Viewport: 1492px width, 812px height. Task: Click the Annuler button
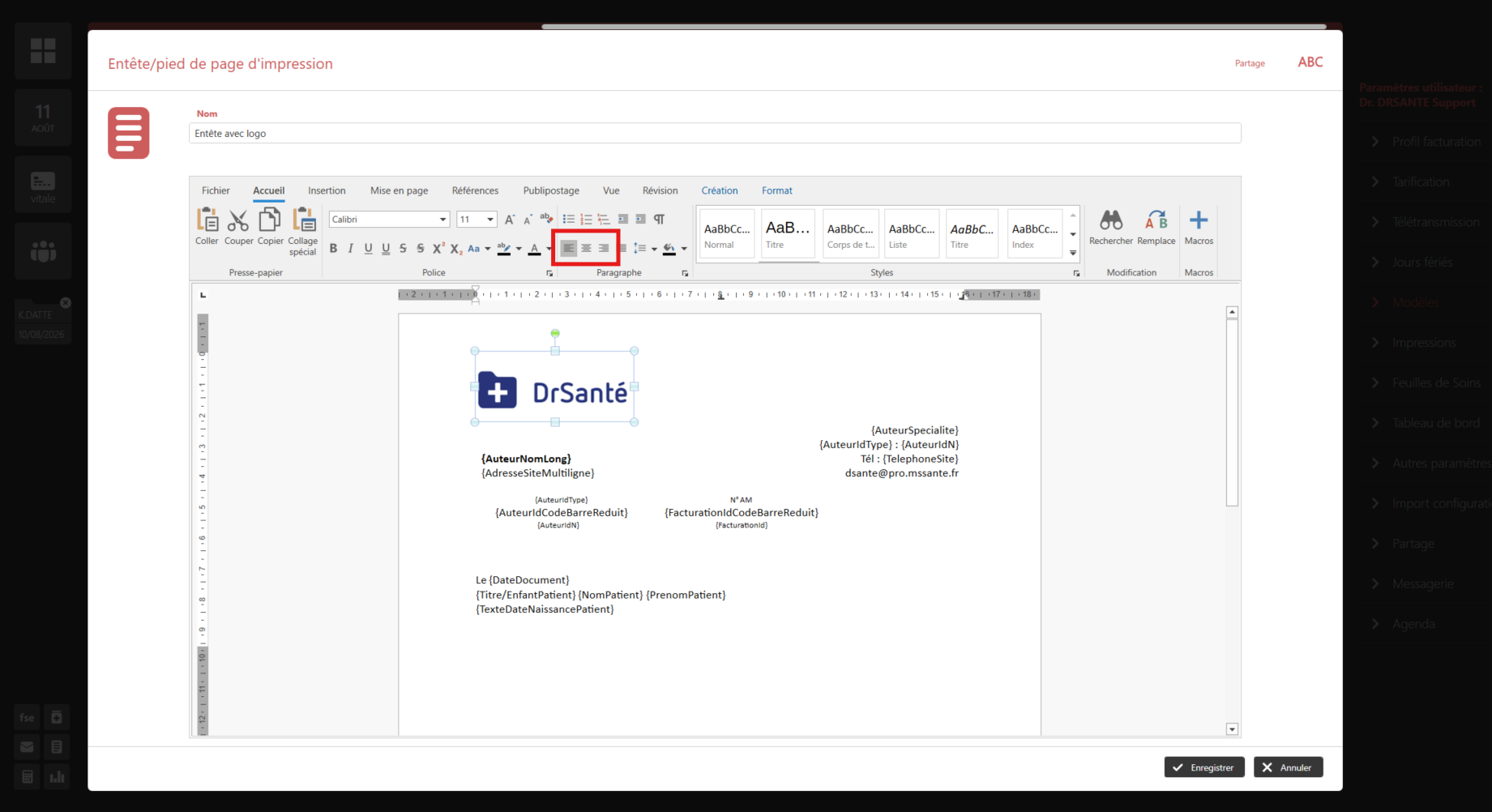coord(1288,767)
